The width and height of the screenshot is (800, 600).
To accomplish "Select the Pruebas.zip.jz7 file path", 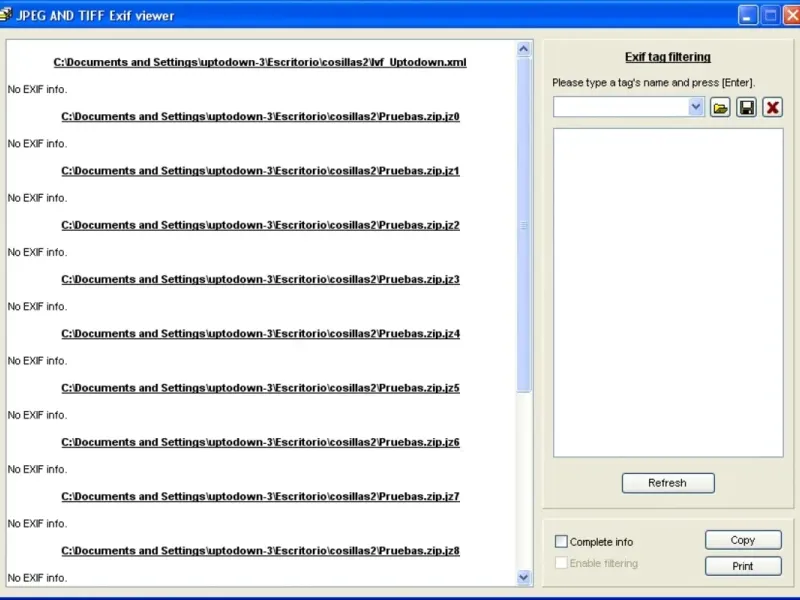I will coord(260,496).
